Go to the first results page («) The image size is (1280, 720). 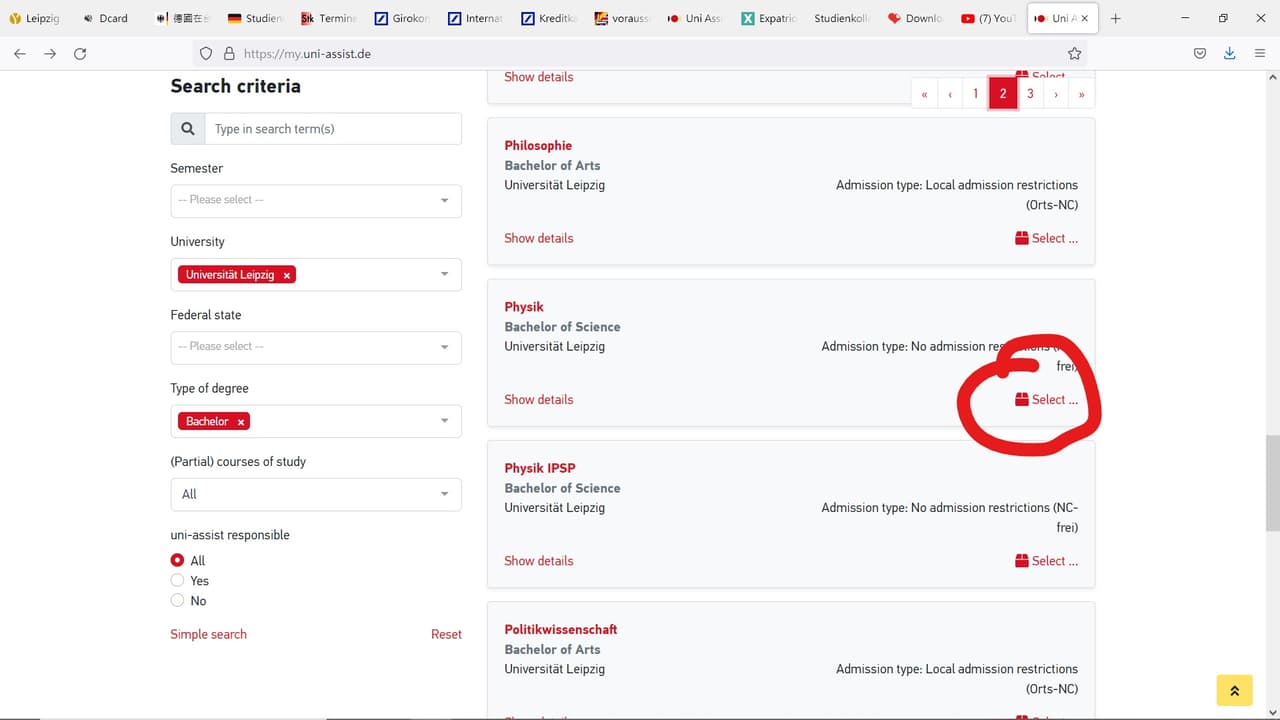(924, 94)
